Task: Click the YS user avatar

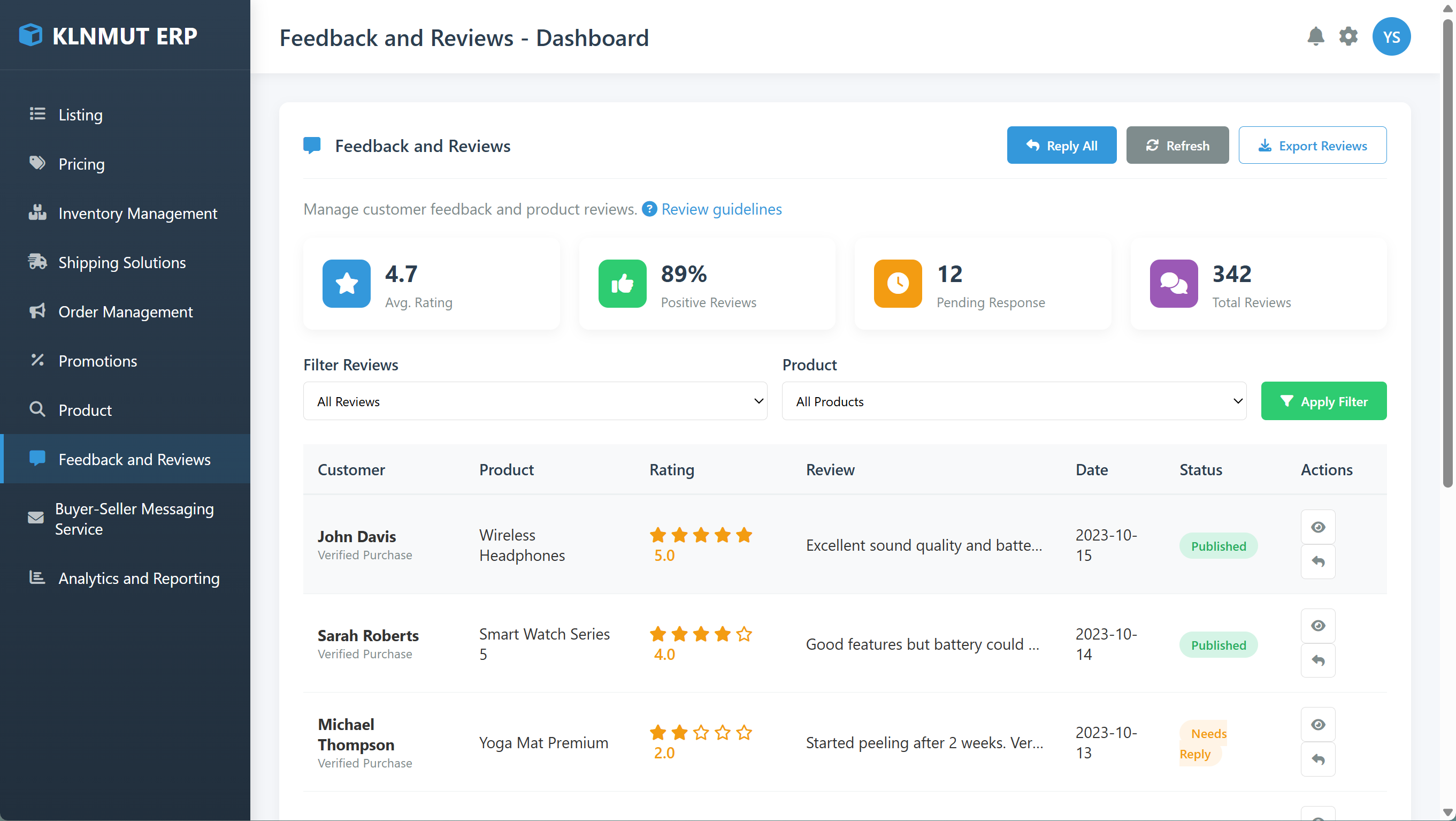Action: pyautogui.click(x=1392, y=36)
